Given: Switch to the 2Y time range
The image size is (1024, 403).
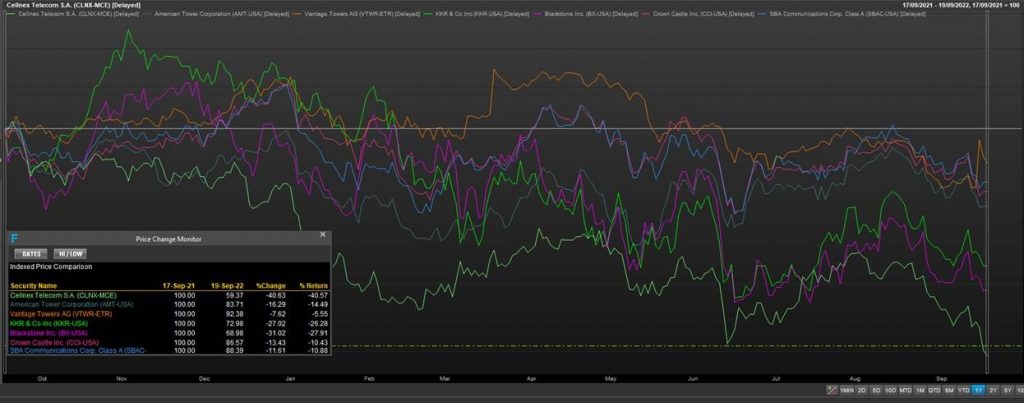Looking at the screenshot, I should [x=993, y=390].
